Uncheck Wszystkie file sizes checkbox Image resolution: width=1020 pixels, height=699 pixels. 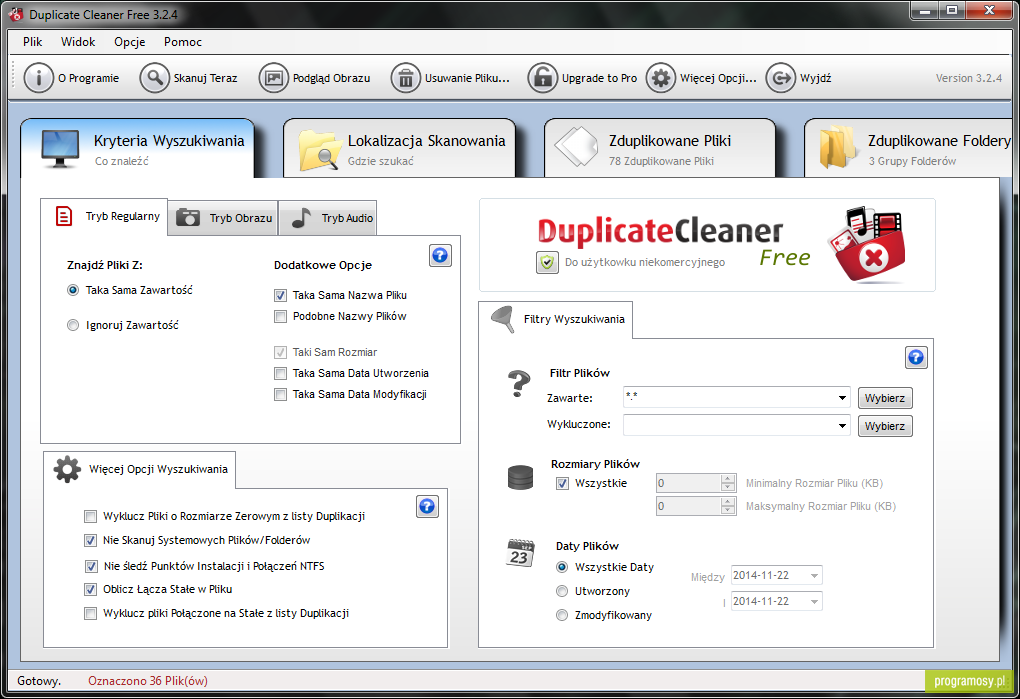[x=562, y=484]
